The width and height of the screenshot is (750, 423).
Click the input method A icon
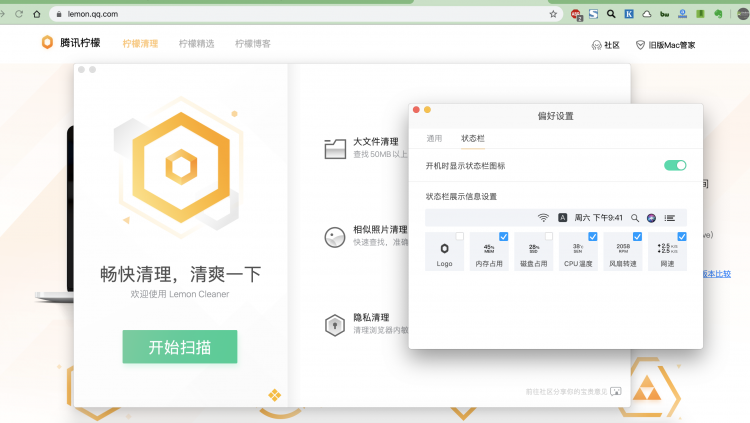(562, 218)
